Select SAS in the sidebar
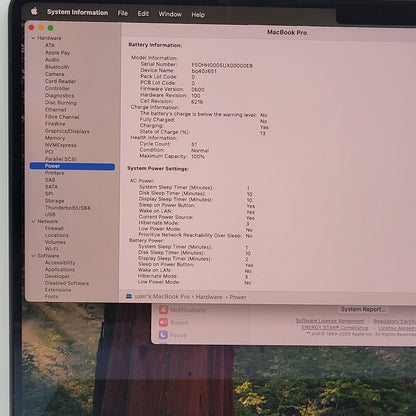 [50, 180]
